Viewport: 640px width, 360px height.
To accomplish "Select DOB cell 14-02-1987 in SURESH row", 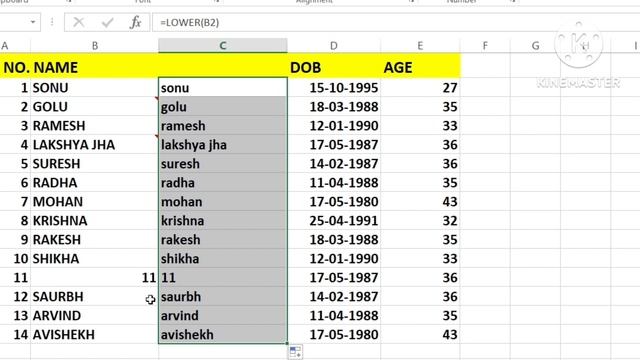I will point(334,163).
